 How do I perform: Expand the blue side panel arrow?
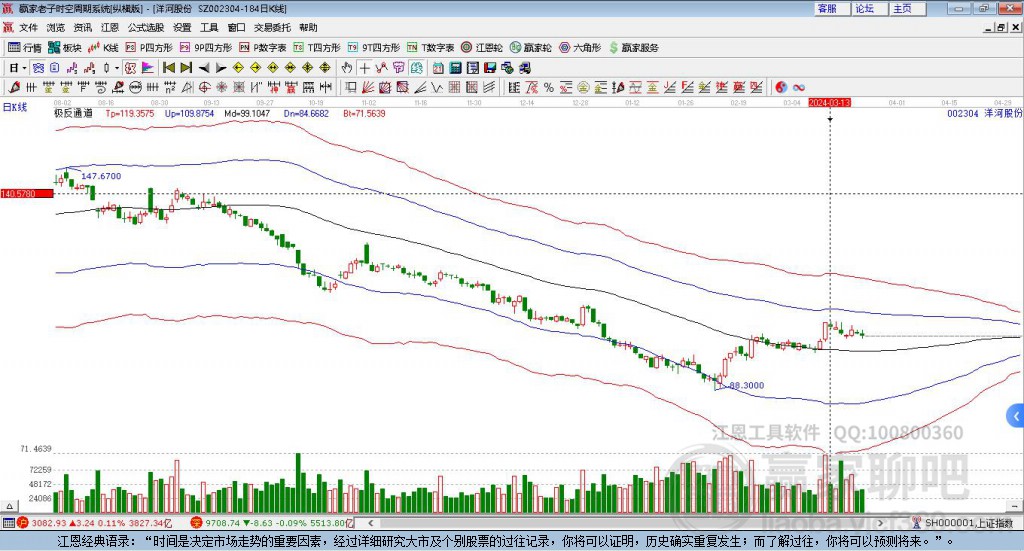pos(1016,416)
